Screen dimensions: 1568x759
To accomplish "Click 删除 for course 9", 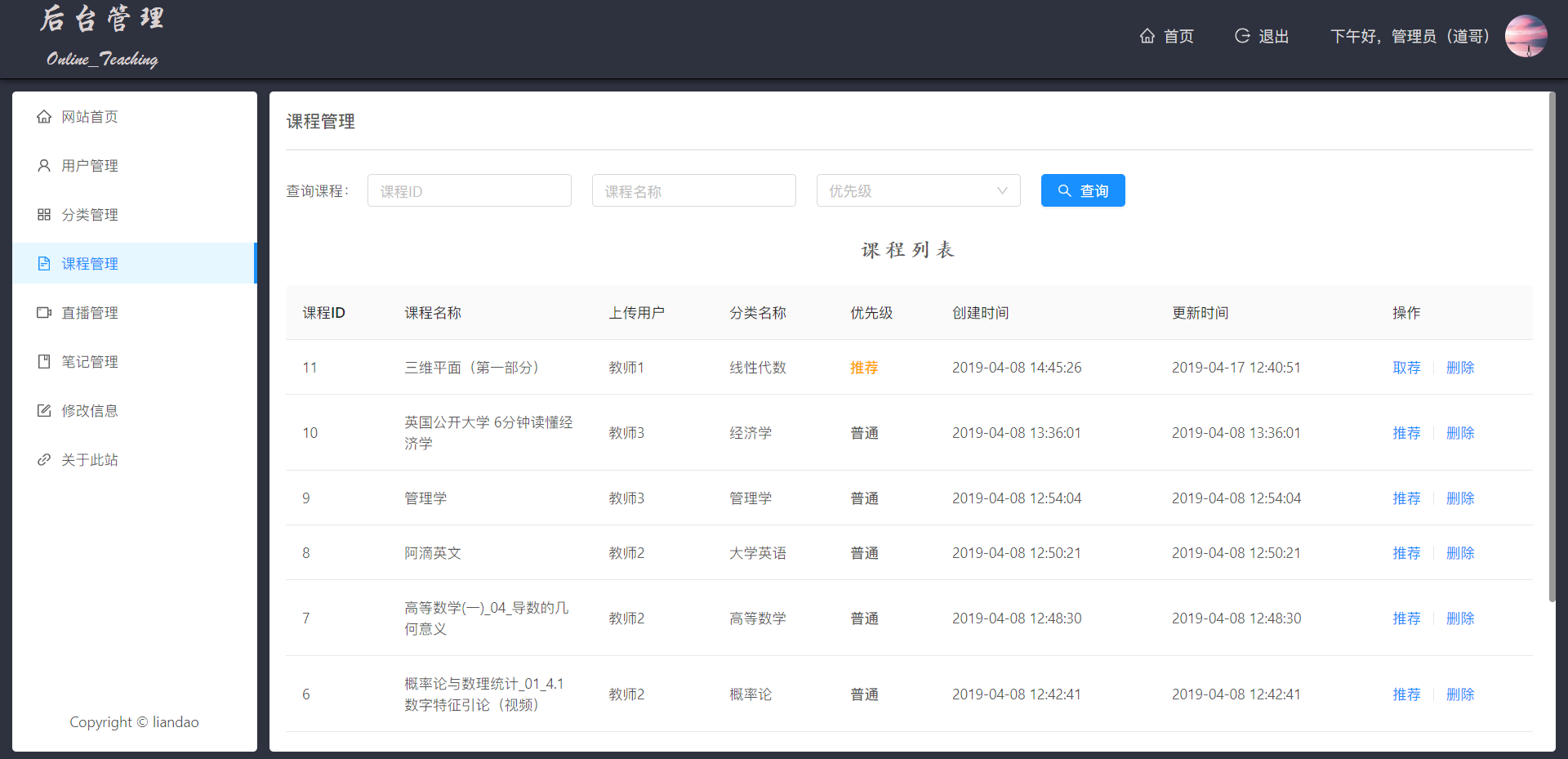I will tap(1460, 498).
